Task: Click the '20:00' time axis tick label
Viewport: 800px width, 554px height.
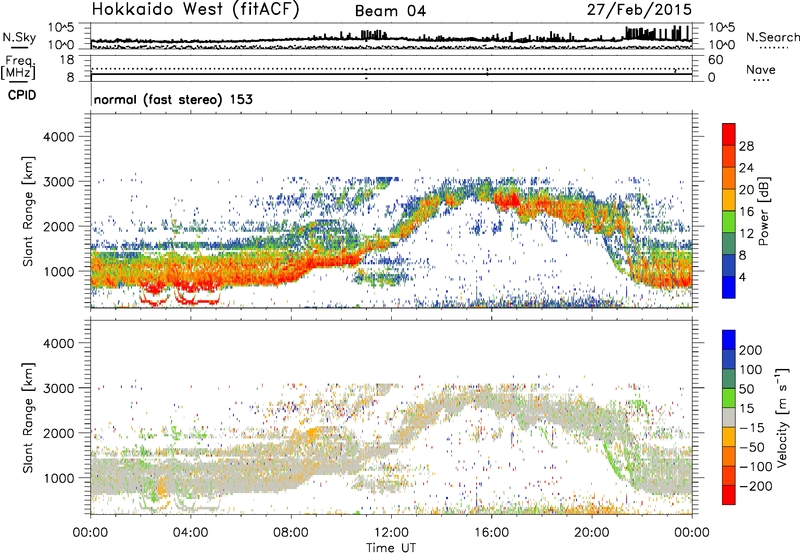Action: (x=592, y=532)
